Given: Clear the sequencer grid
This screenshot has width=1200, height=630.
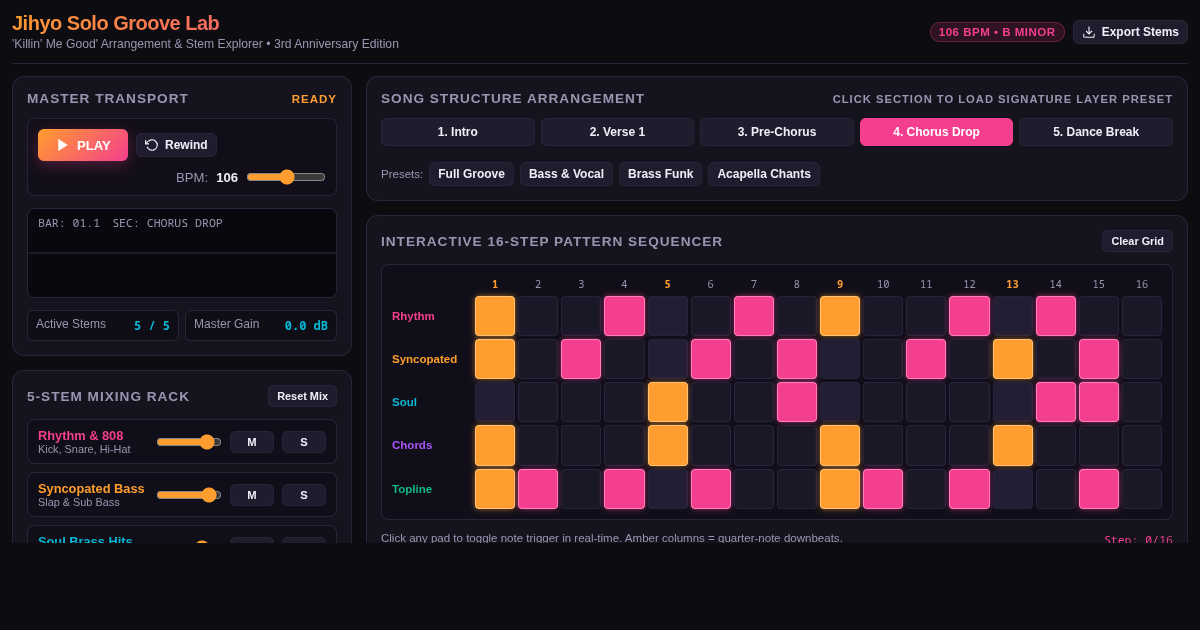Looking at the screenshot, I should pos(1137,241).
